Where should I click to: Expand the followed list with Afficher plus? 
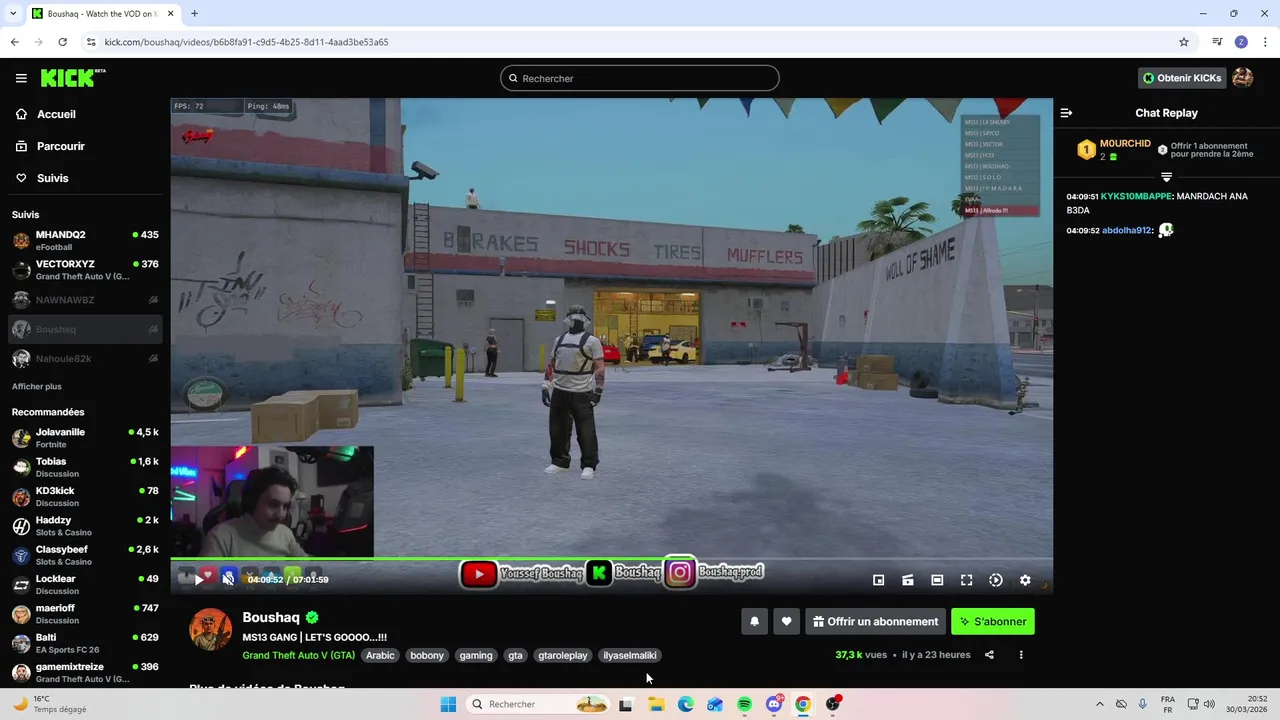[36, 386]
